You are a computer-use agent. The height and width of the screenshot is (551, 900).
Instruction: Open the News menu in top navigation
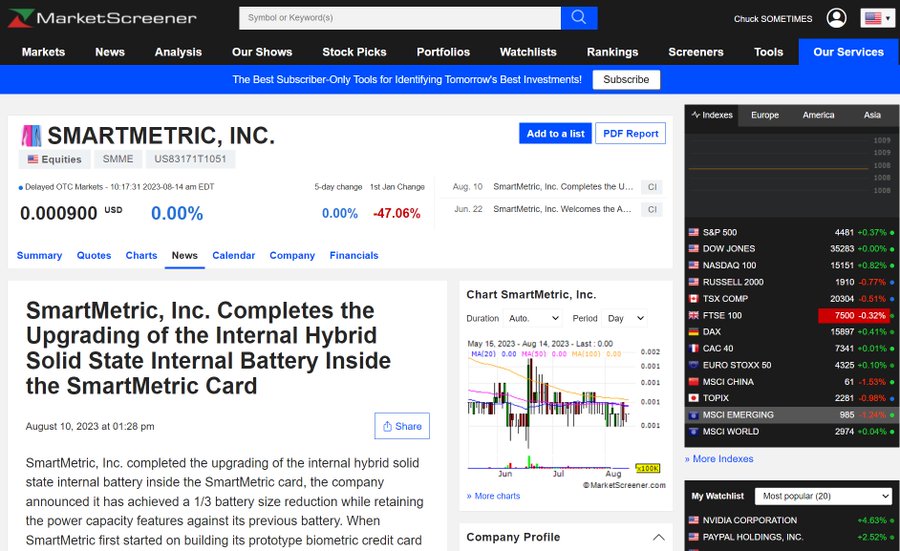click(x=110, y=52)
